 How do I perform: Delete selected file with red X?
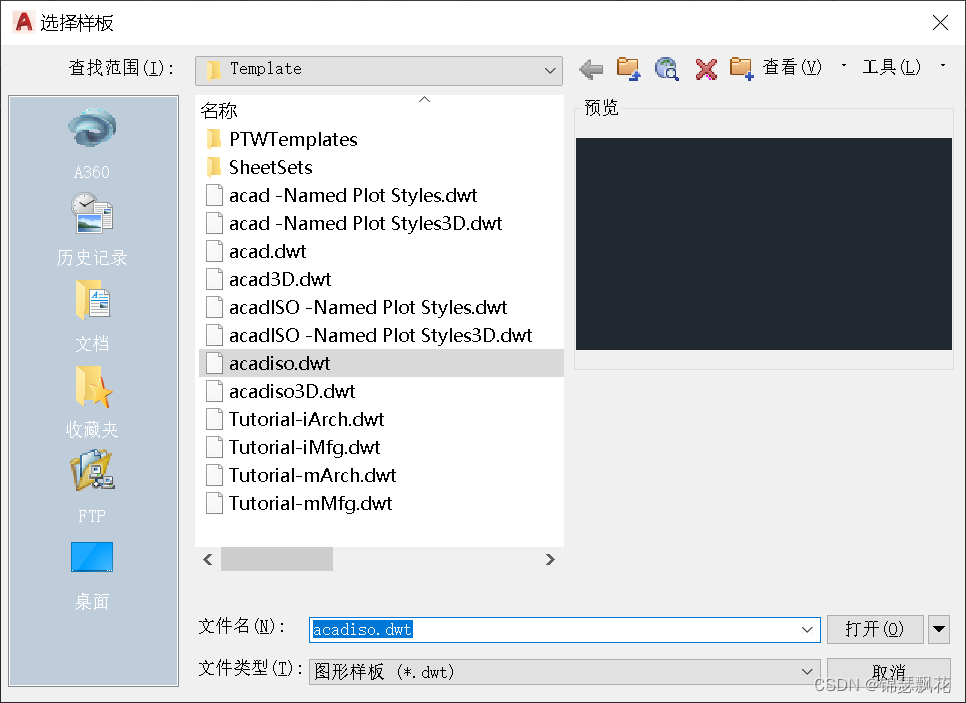(705, 69)
